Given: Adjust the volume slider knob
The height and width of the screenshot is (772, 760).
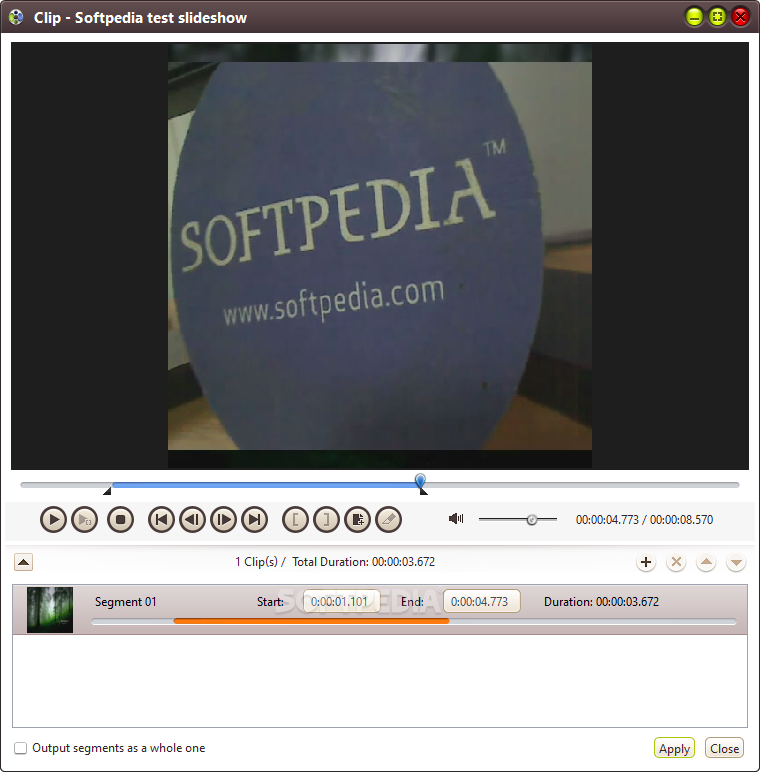Looking at the screenshot, I should [x=532, y=519].
